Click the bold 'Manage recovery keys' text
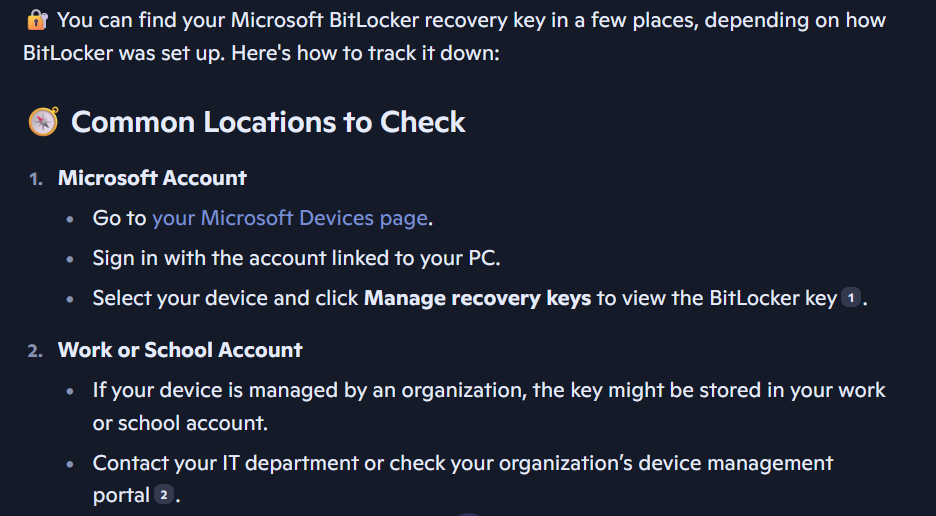 click(478, 298)
